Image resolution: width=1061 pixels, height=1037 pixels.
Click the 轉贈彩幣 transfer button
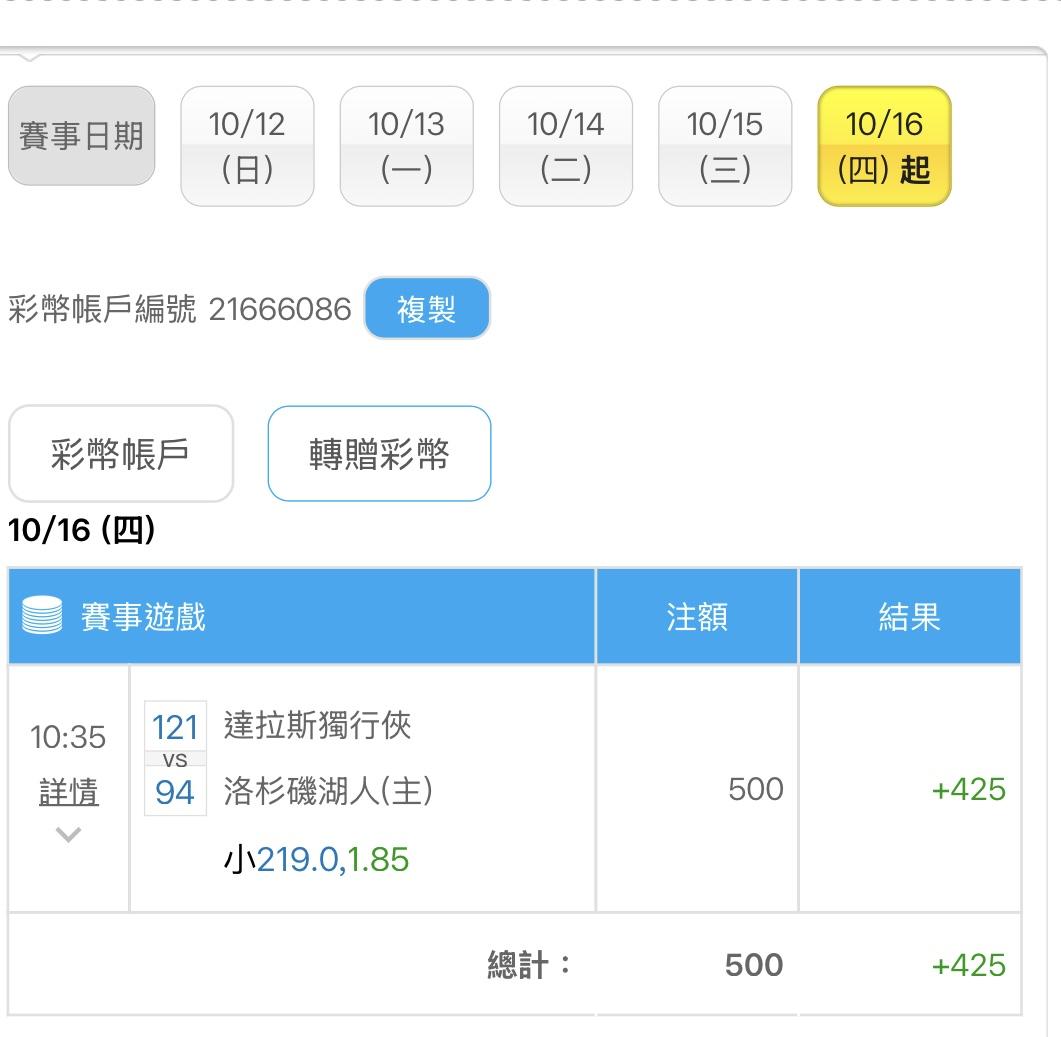pyautogui.click(x=379, y=454)
